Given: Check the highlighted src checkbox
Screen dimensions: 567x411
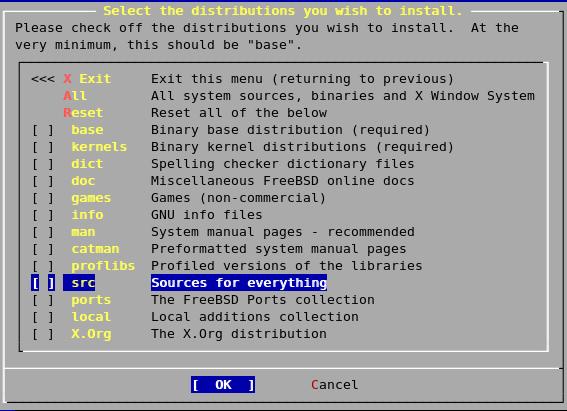Looking at the screenshot, I should (43, 283).
